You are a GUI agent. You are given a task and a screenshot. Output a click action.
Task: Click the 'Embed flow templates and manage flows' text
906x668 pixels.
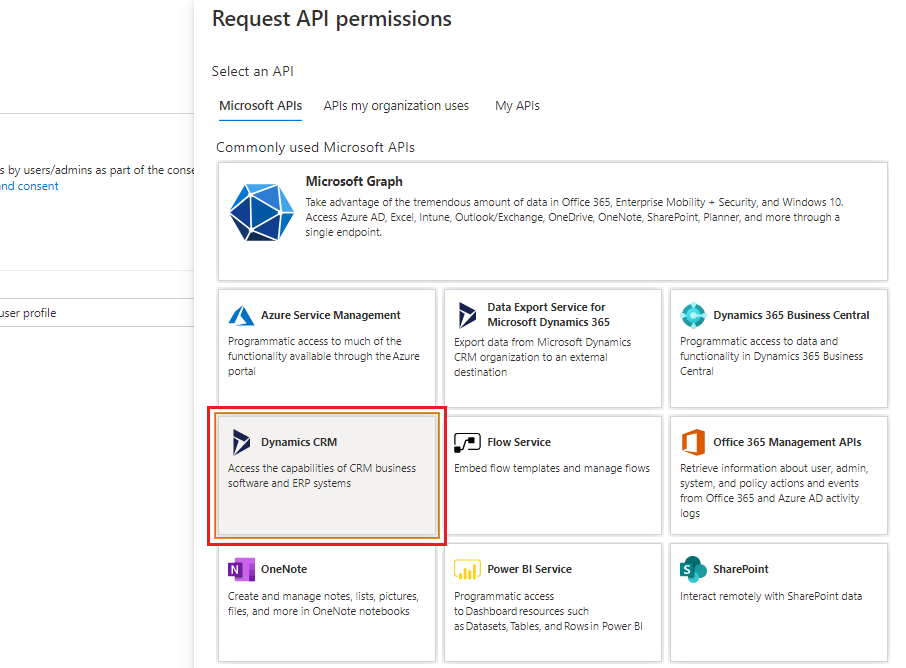coord(552,468)
